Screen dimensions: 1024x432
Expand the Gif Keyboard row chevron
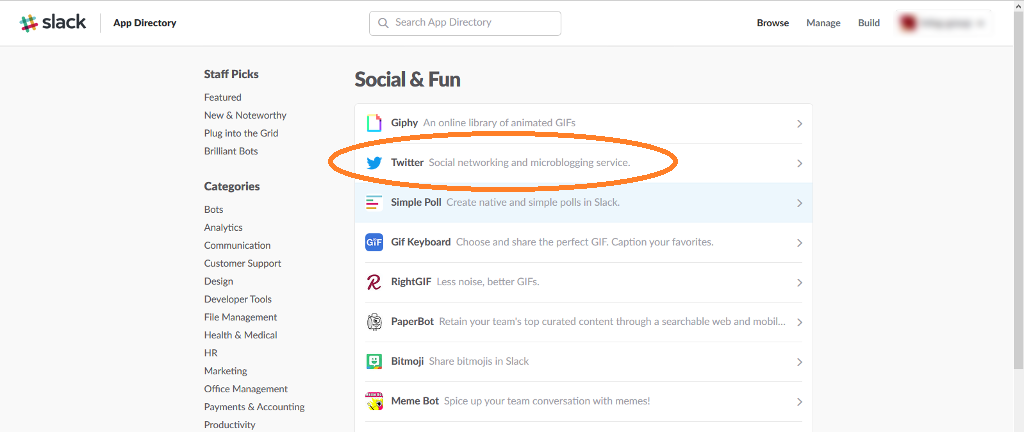coord(799,243)
